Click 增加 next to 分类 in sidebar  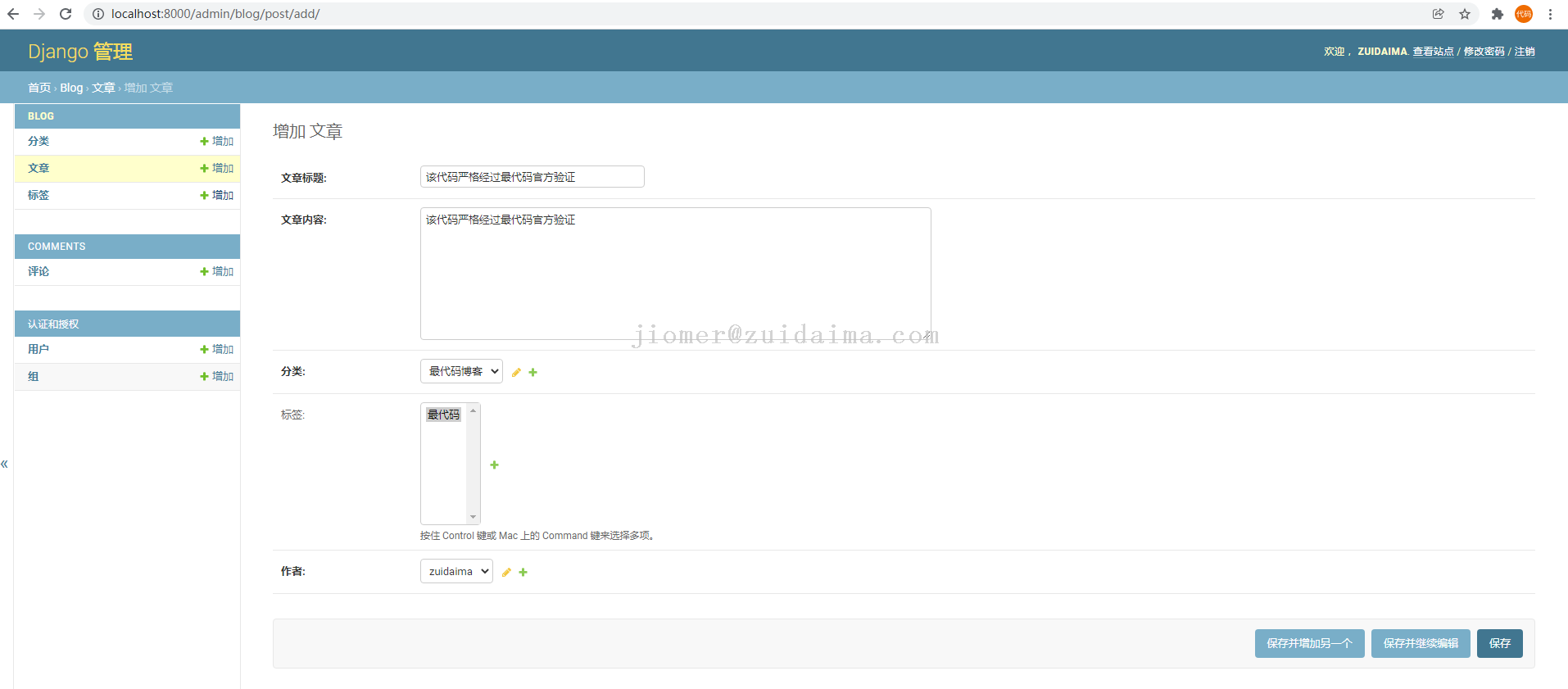pos(217,141)
